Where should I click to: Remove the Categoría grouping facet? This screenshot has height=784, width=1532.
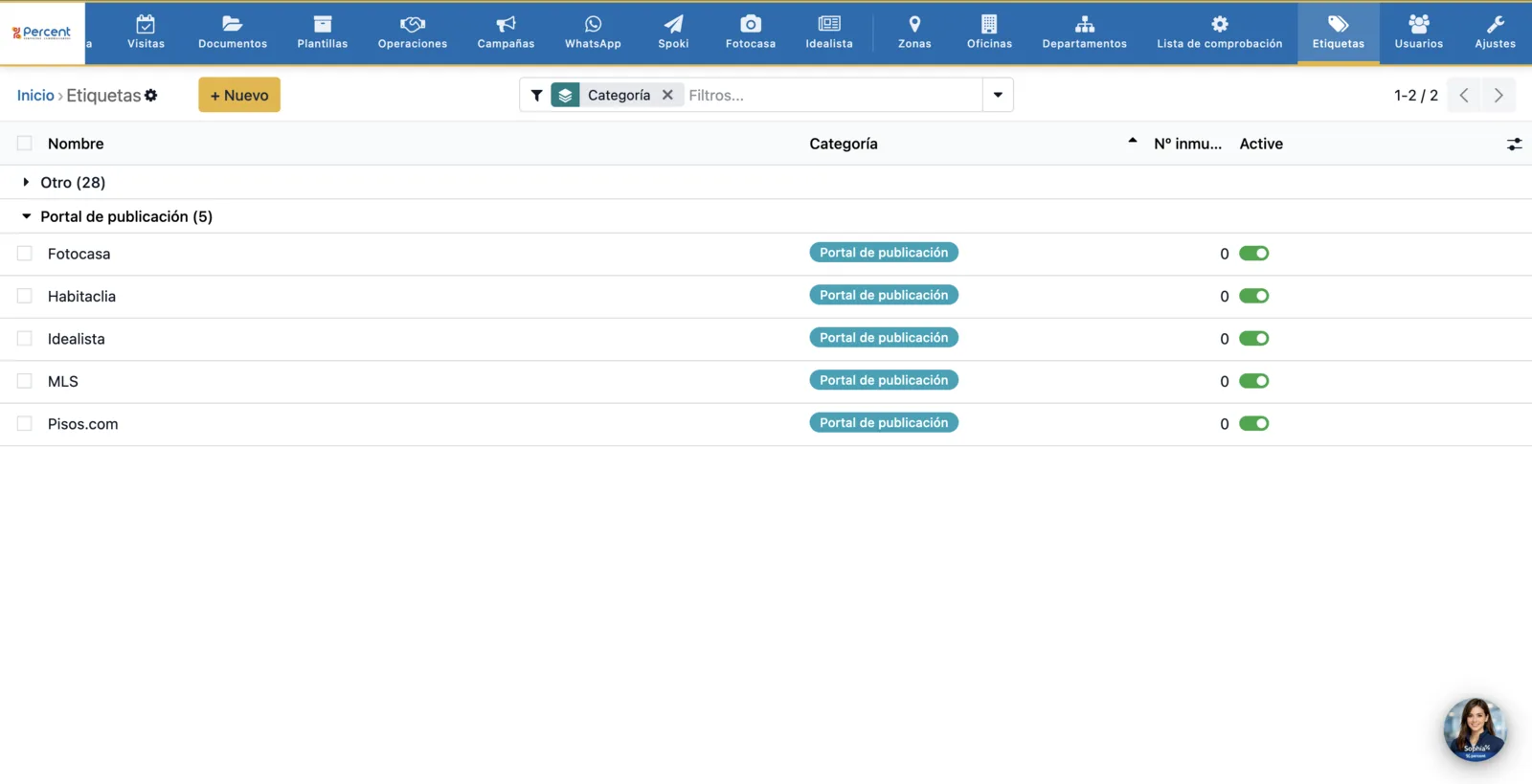click(667, 95)
